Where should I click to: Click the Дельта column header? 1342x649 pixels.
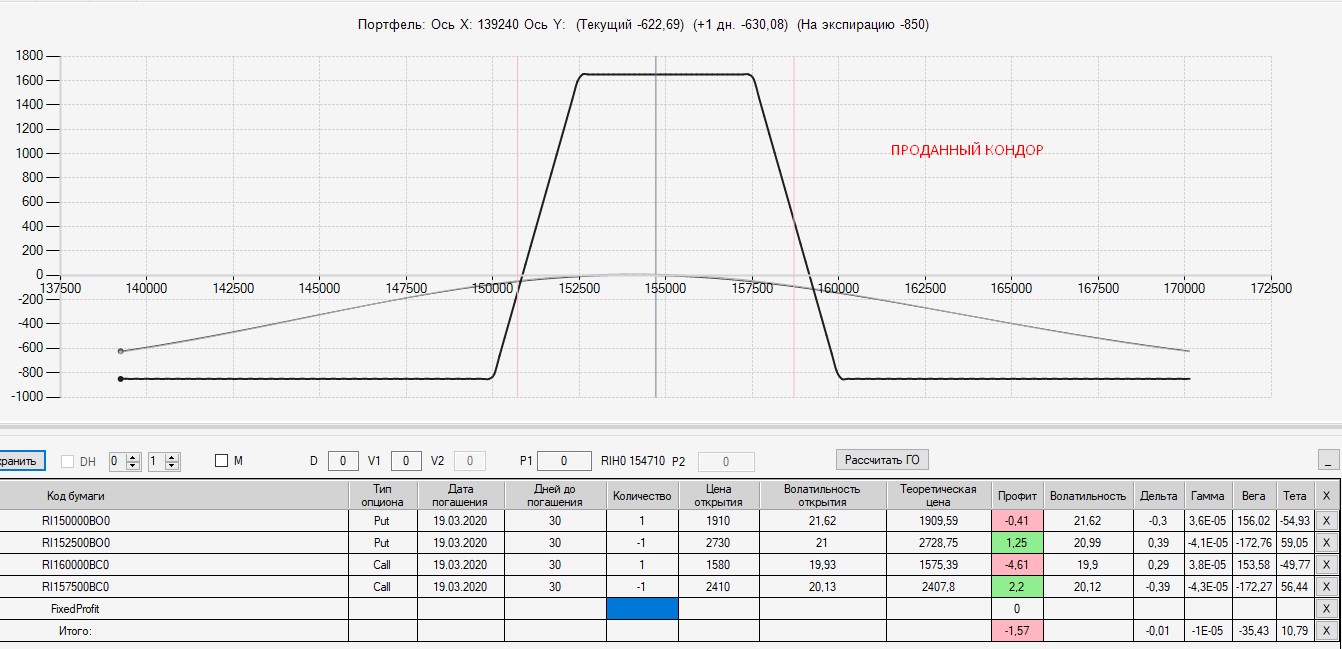click(x=1158, y=495)
